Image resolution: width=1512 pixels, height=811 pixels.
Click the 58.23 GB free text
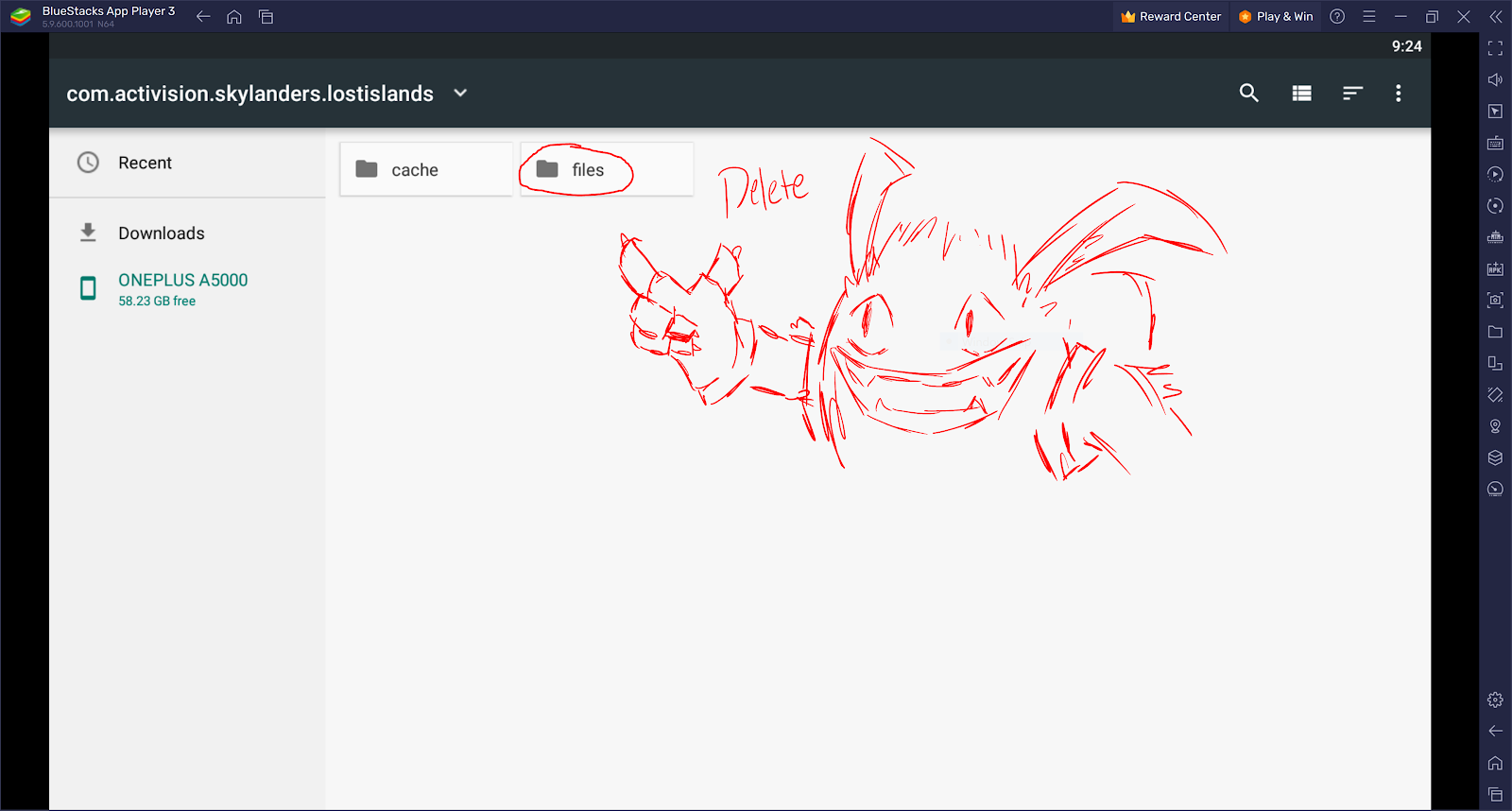(157, 301)
